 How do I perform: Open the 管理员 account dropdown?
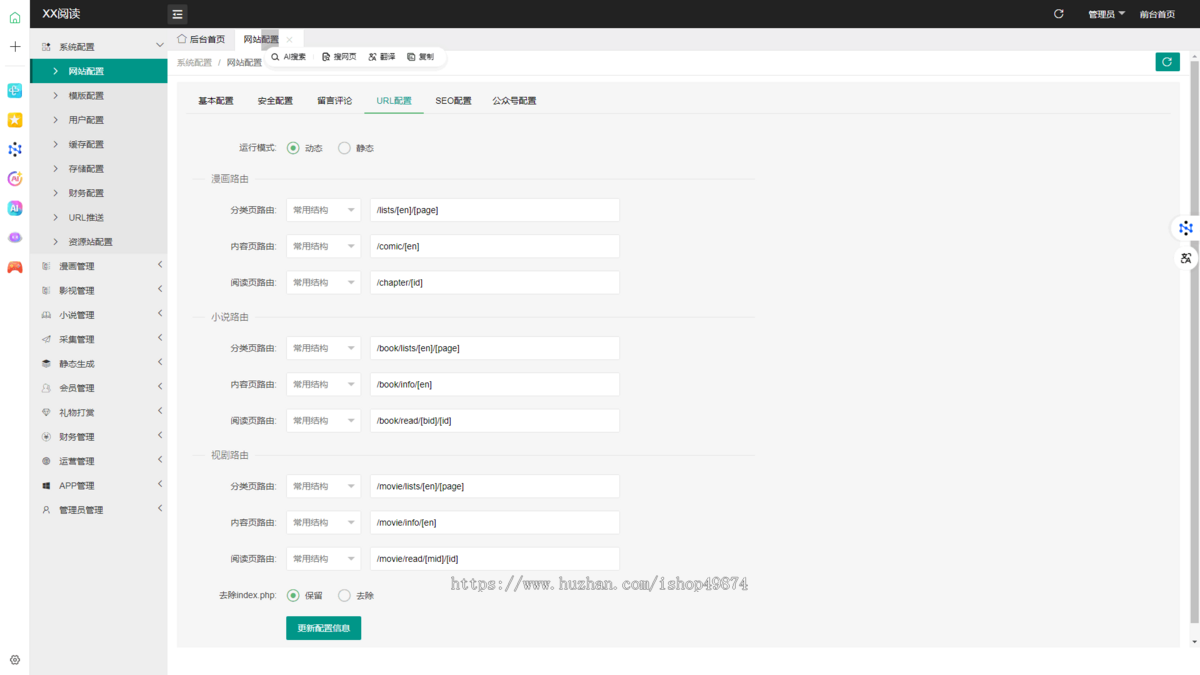tap(1106, 14)
